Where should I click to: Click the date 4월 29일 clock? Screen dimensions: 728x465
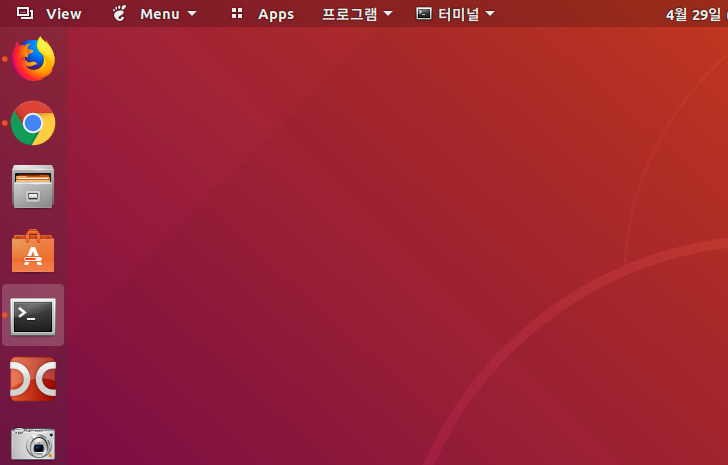696,14
